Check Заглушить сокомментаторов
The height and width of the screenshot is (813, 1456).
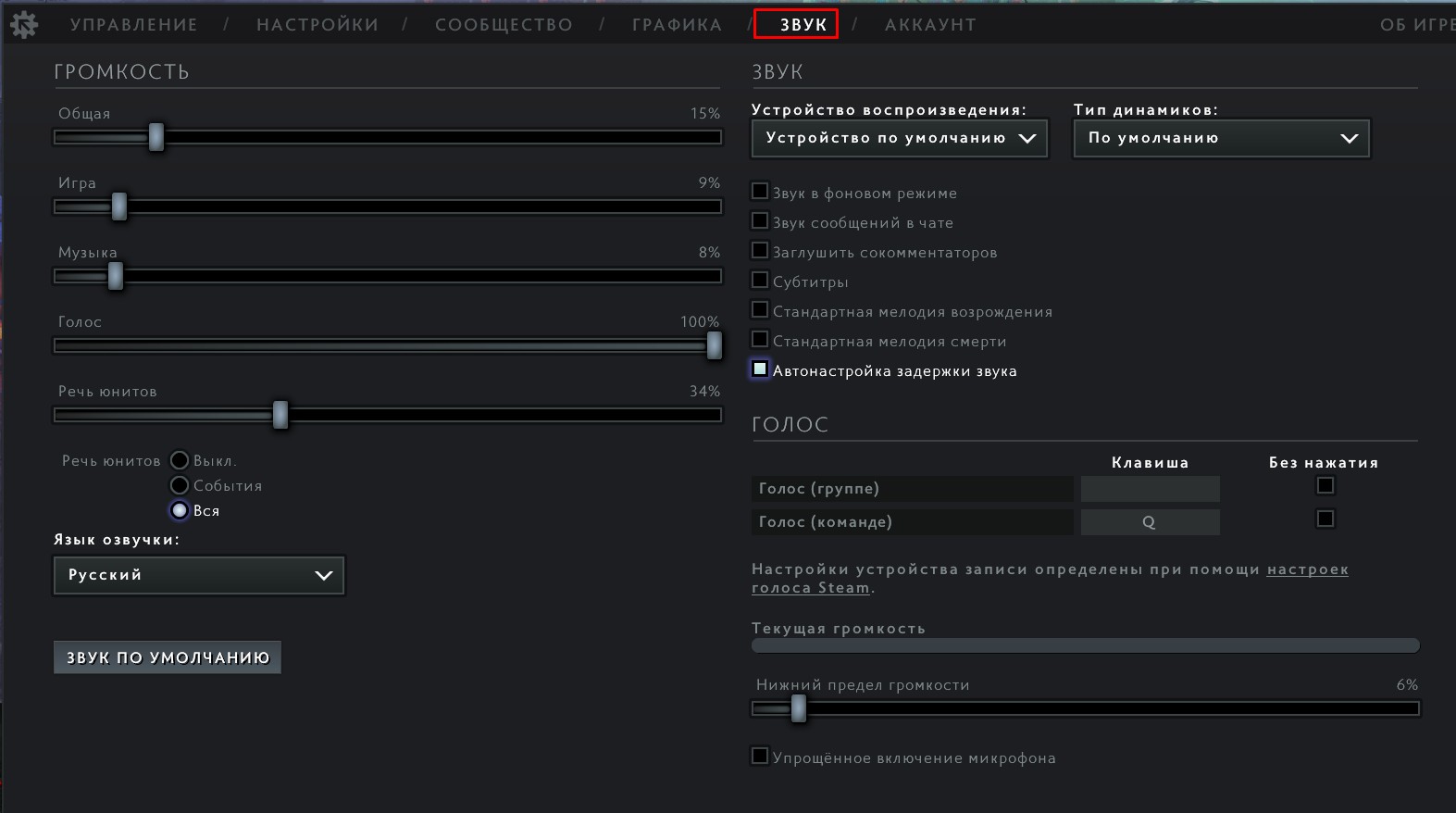click(x=760, y=250)
